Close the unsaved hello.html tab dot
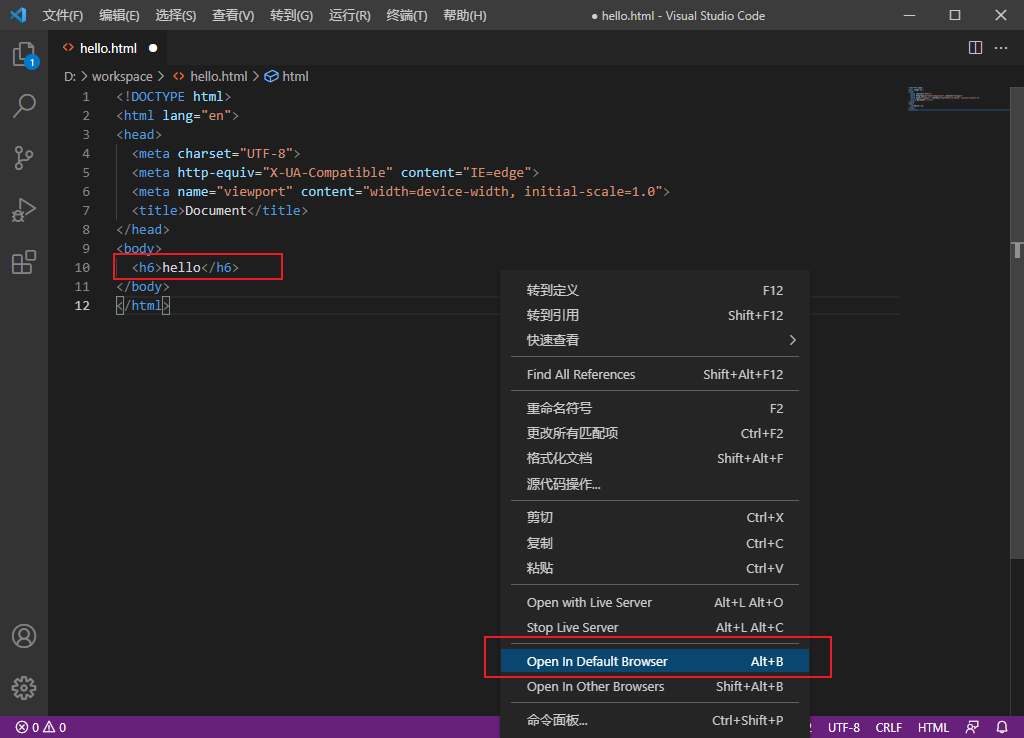The height and width of the screenshot is (738, 1024). tap(153, 48)
